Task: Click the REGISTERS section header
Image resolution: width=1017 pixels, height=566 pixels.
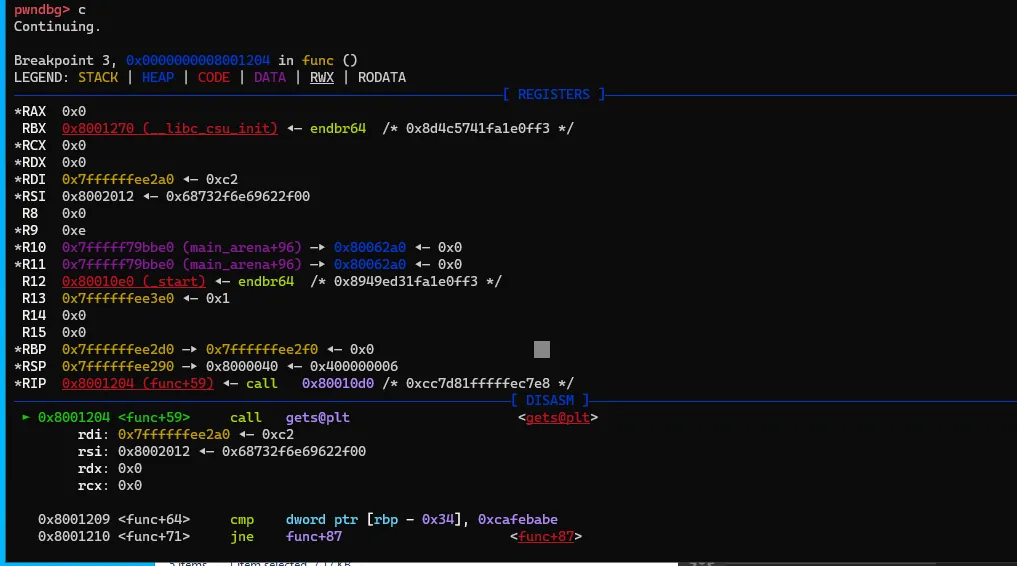Action: (x=553, y=94)
